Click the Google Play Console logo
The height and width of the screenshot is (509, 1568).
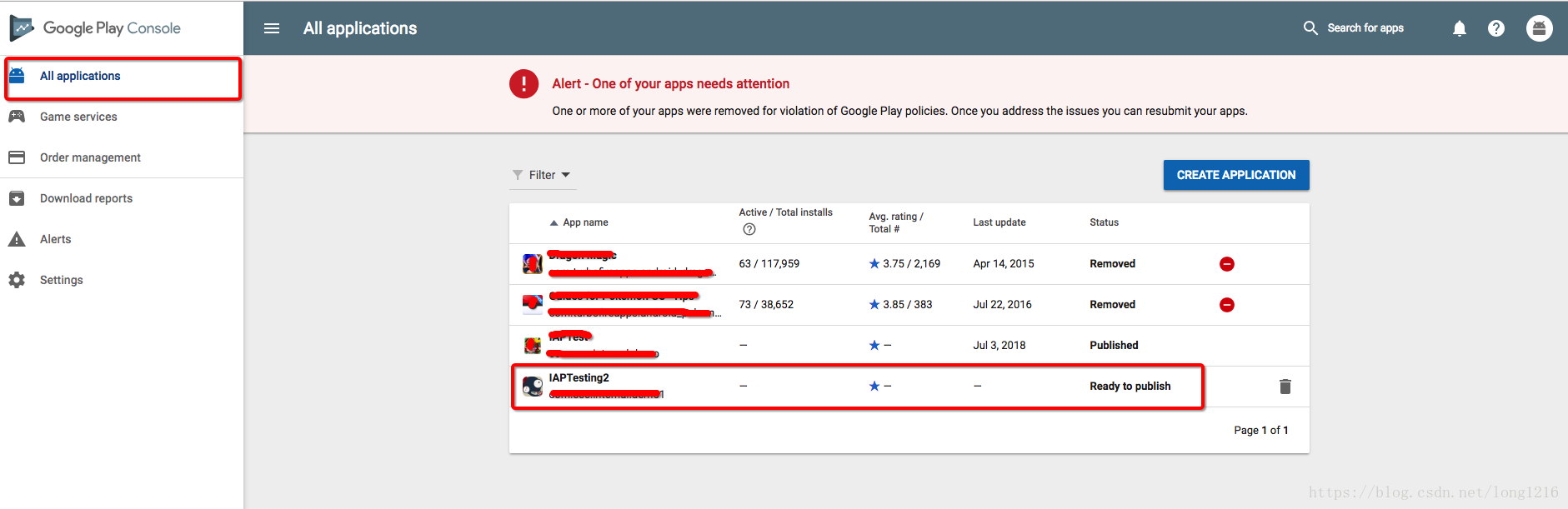point(94,28)
